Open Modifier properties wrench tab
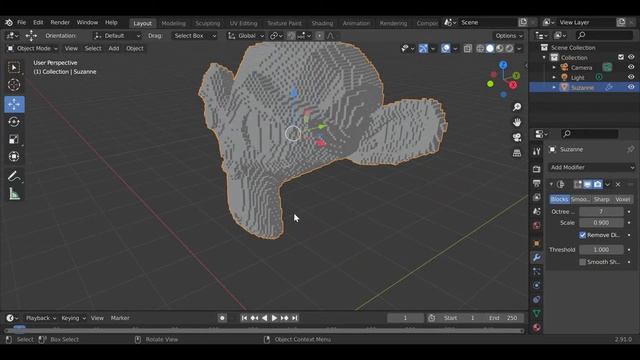 coord(536,257)
